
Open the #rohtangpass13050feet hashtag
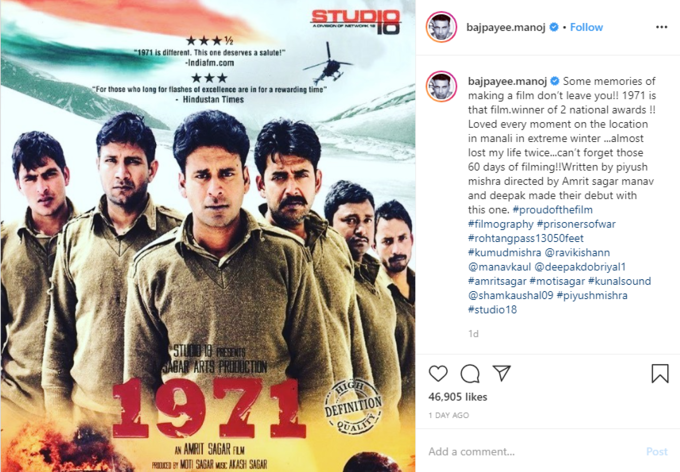[526, 238]
